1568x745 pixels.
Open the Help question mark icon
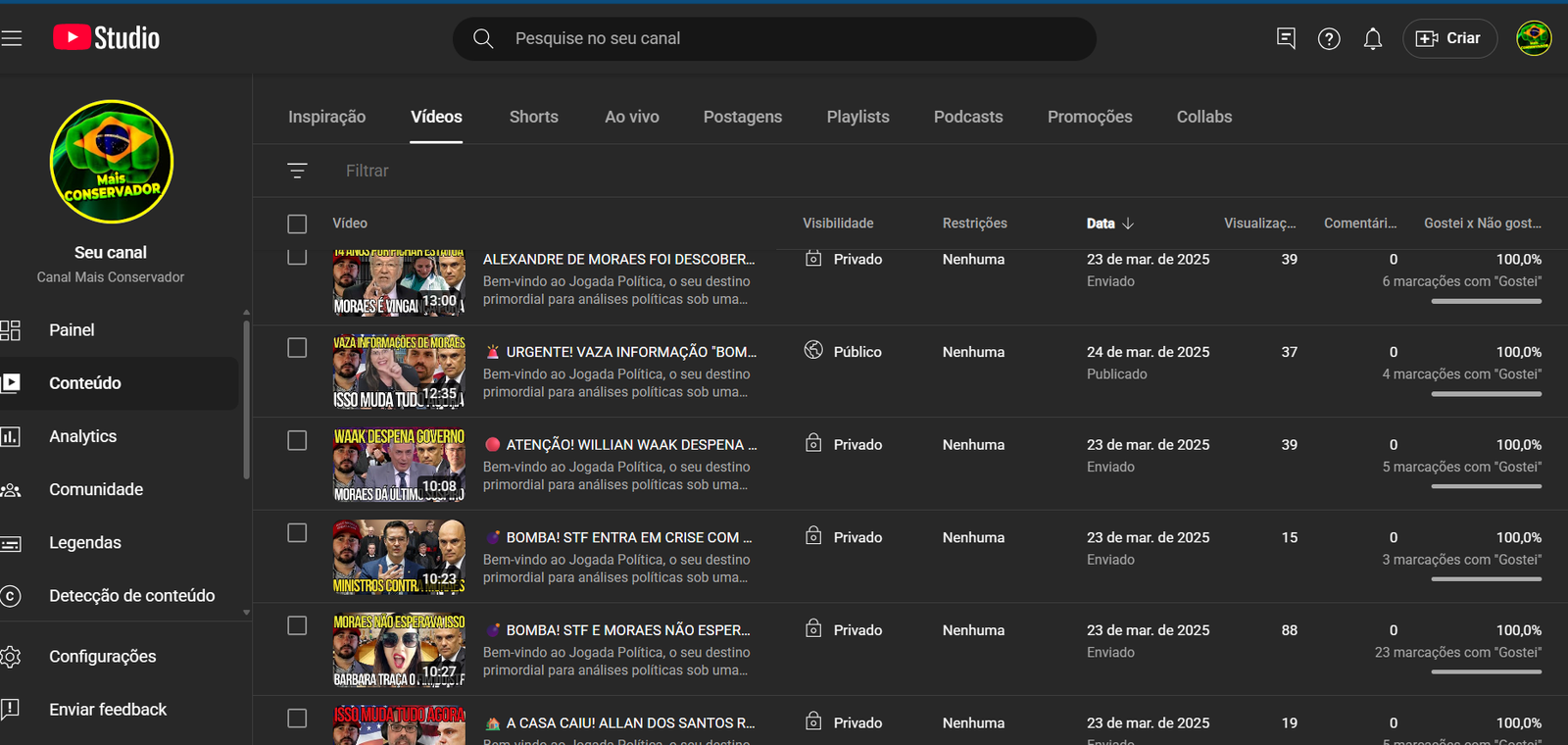[x=1329, y=38]
